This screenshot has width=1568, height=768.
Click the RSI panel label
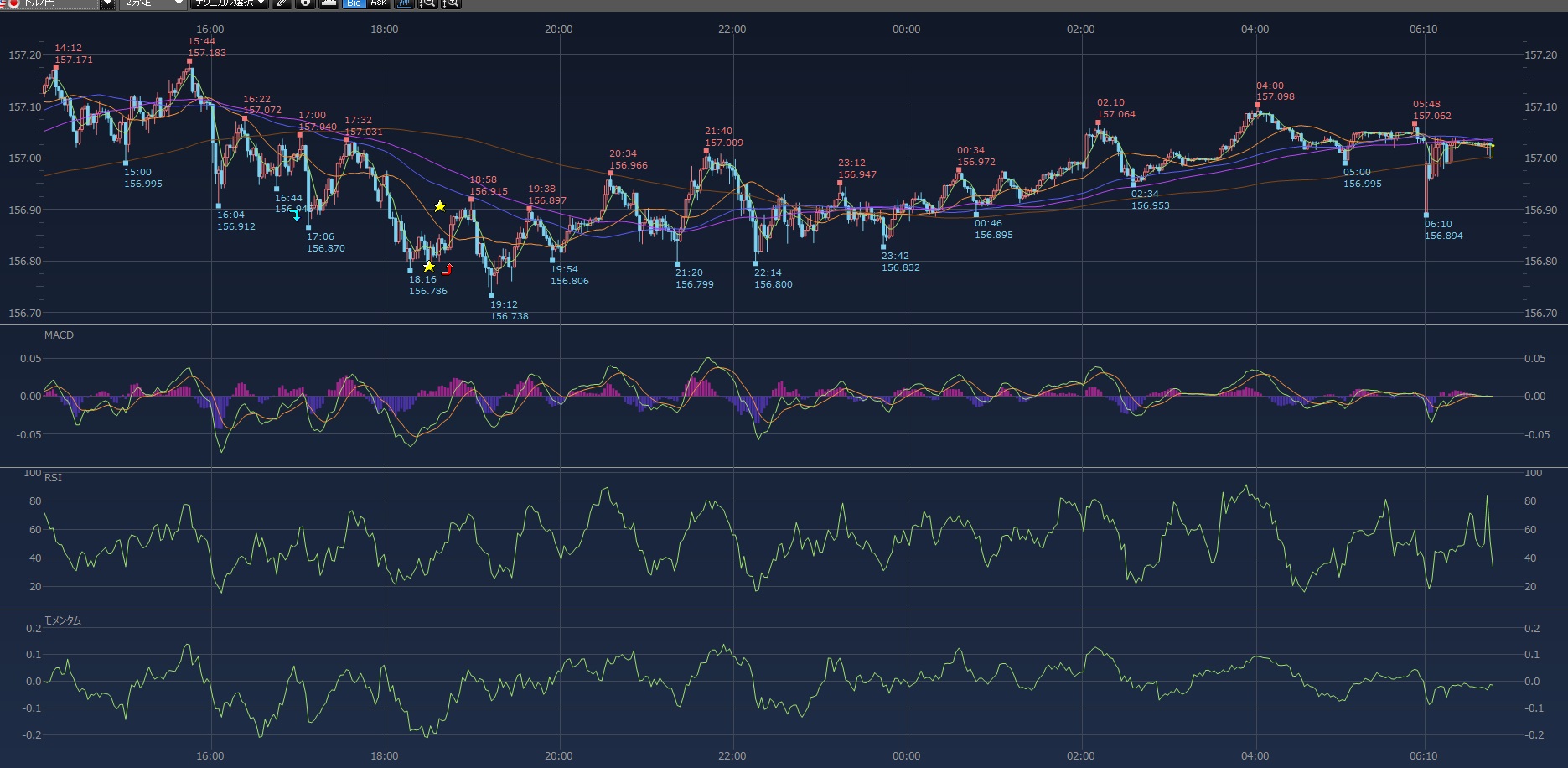pyautogui.click(x=53, y=478)
